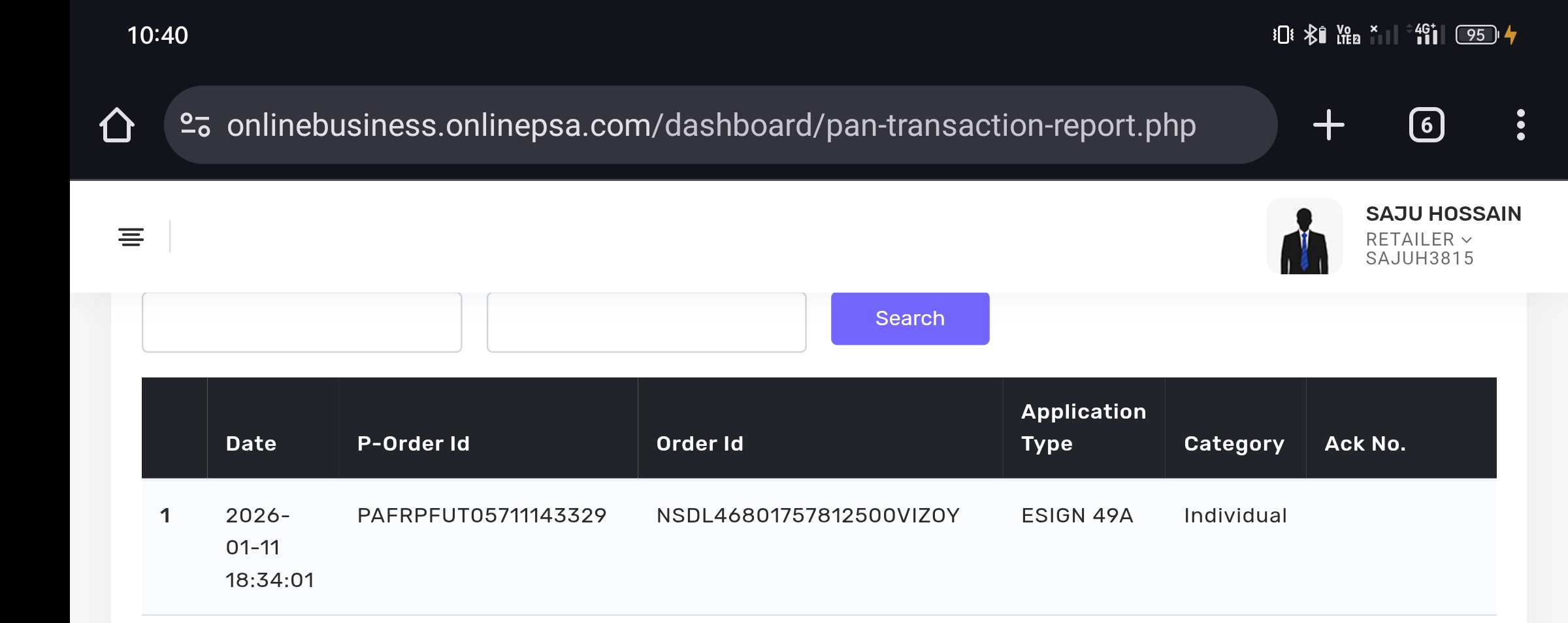Toggle the sidebar hamburger menu icon
Image resolution: width=1568 pixels, height=623 pixels.
[131, 236]
